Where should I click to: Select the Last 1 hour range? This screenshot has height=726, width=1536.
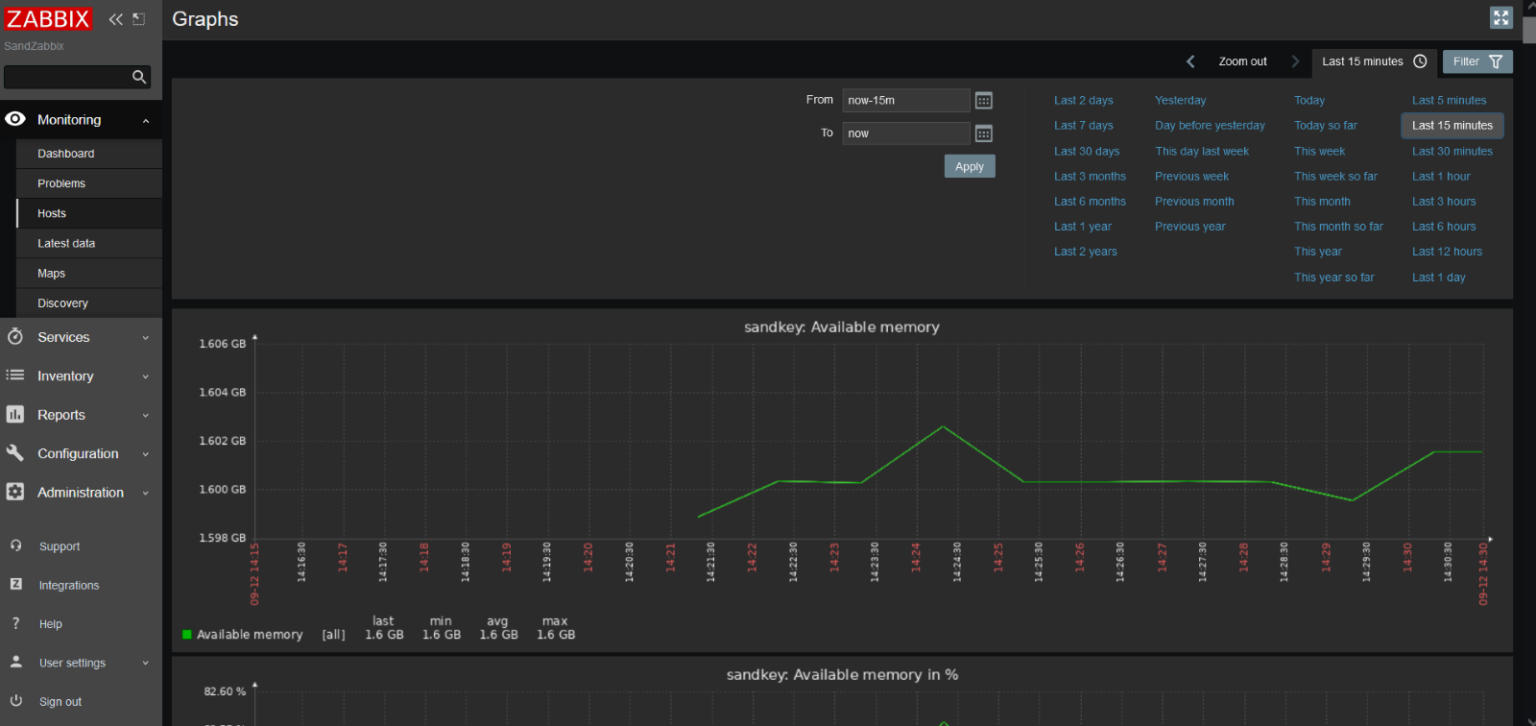tap(1441, 176)
